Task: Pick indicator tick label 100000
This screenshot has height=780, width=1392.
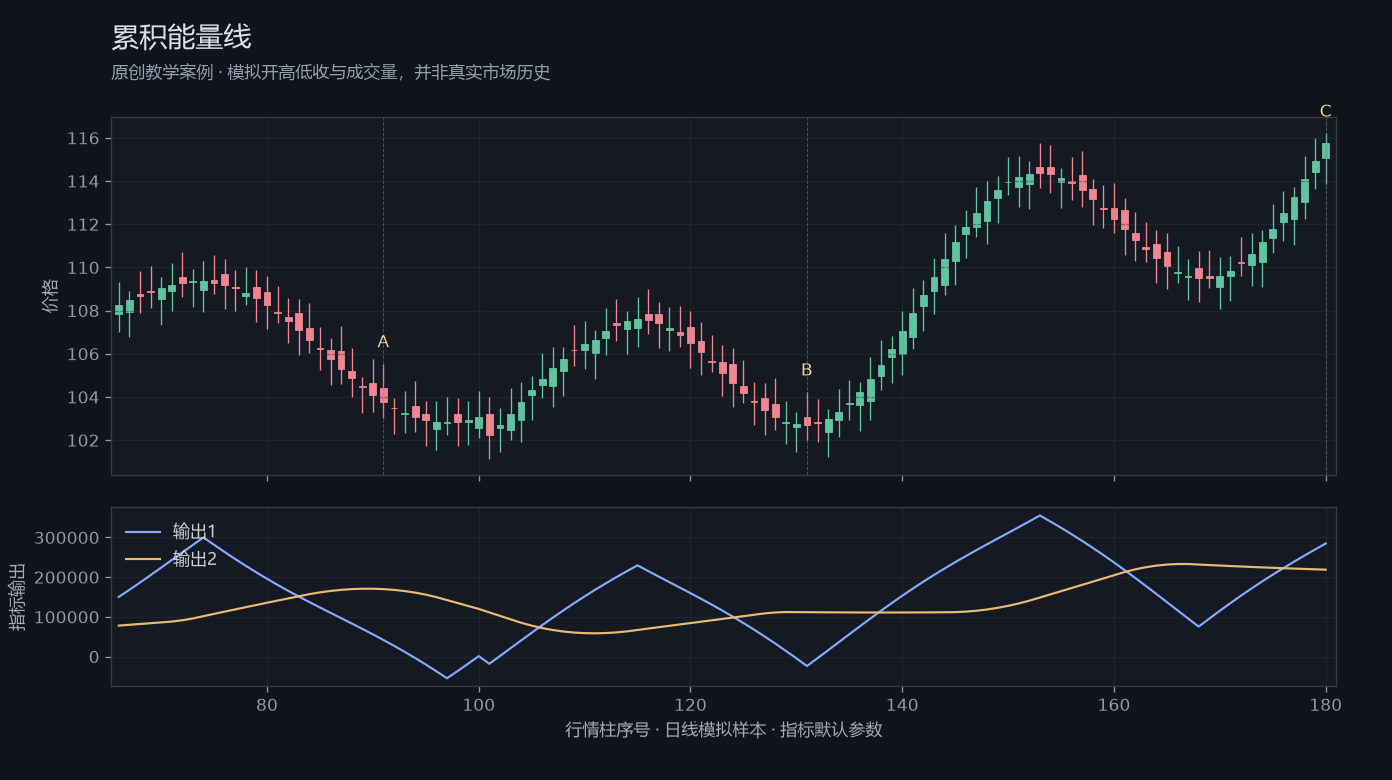Action: pyautogui.click(x=67, y=618)
